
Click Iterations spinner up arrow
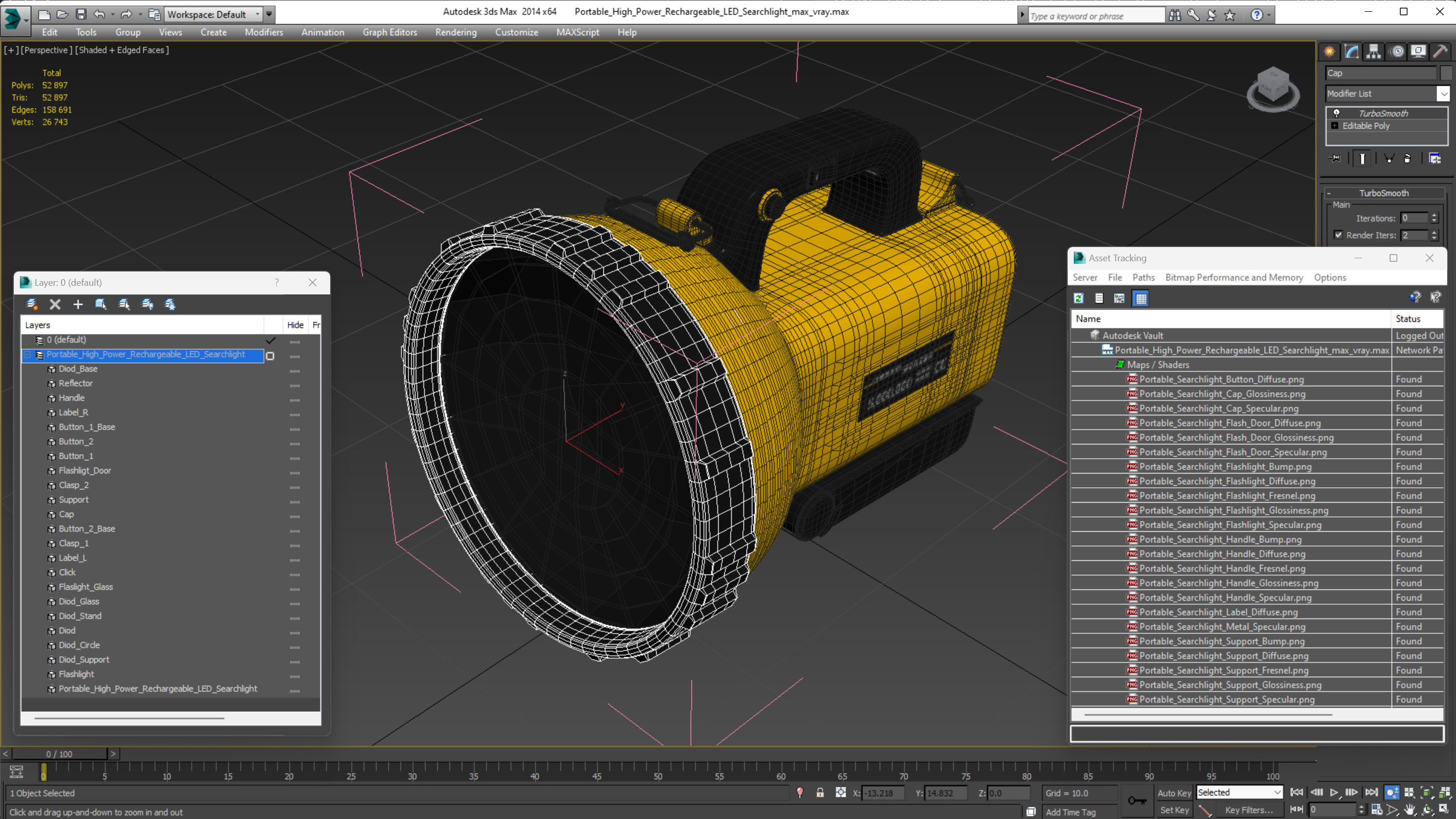coord(1434,215)
